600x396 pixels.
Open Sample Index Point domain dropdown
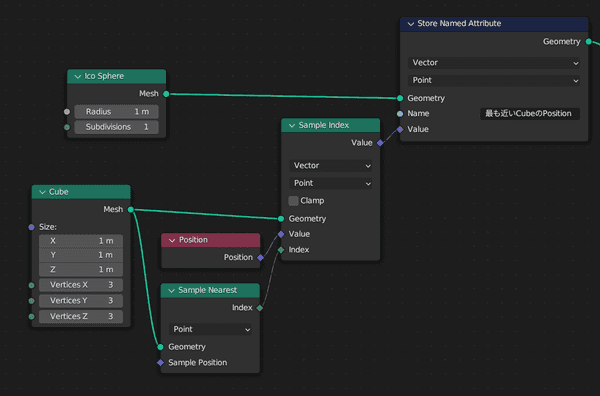point(331,183)
